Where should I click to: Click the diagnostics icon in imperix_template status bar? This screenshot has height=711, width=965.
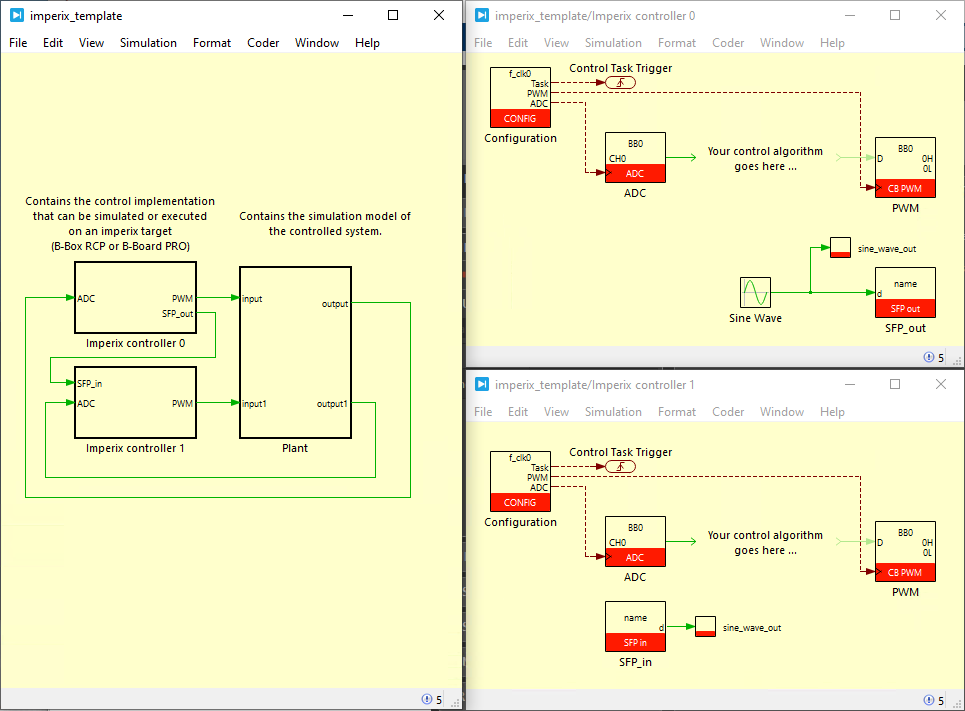tap(426, 699)
